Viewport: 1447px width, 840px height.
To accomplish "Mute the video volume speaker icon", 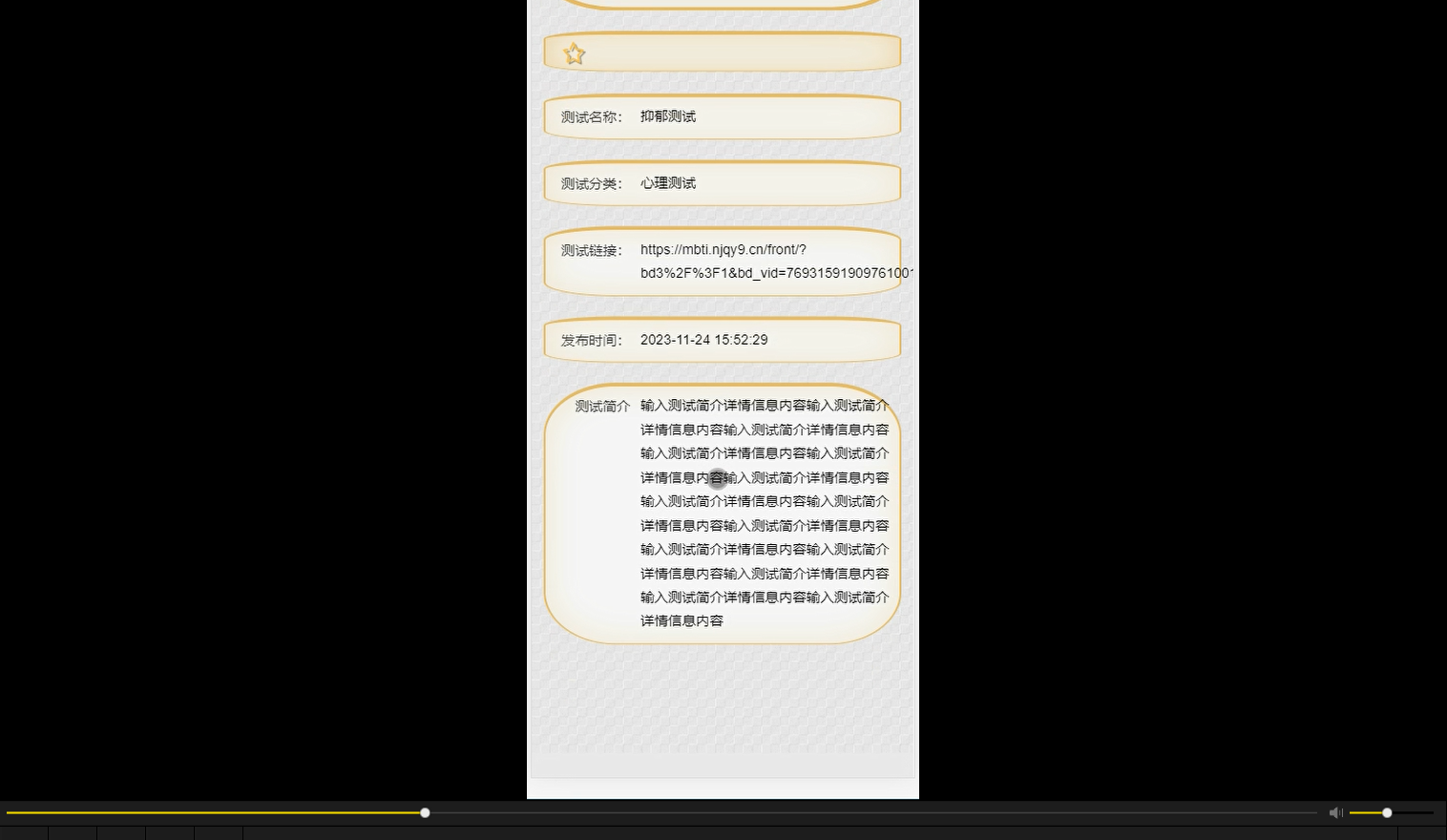I will 1335,812.
